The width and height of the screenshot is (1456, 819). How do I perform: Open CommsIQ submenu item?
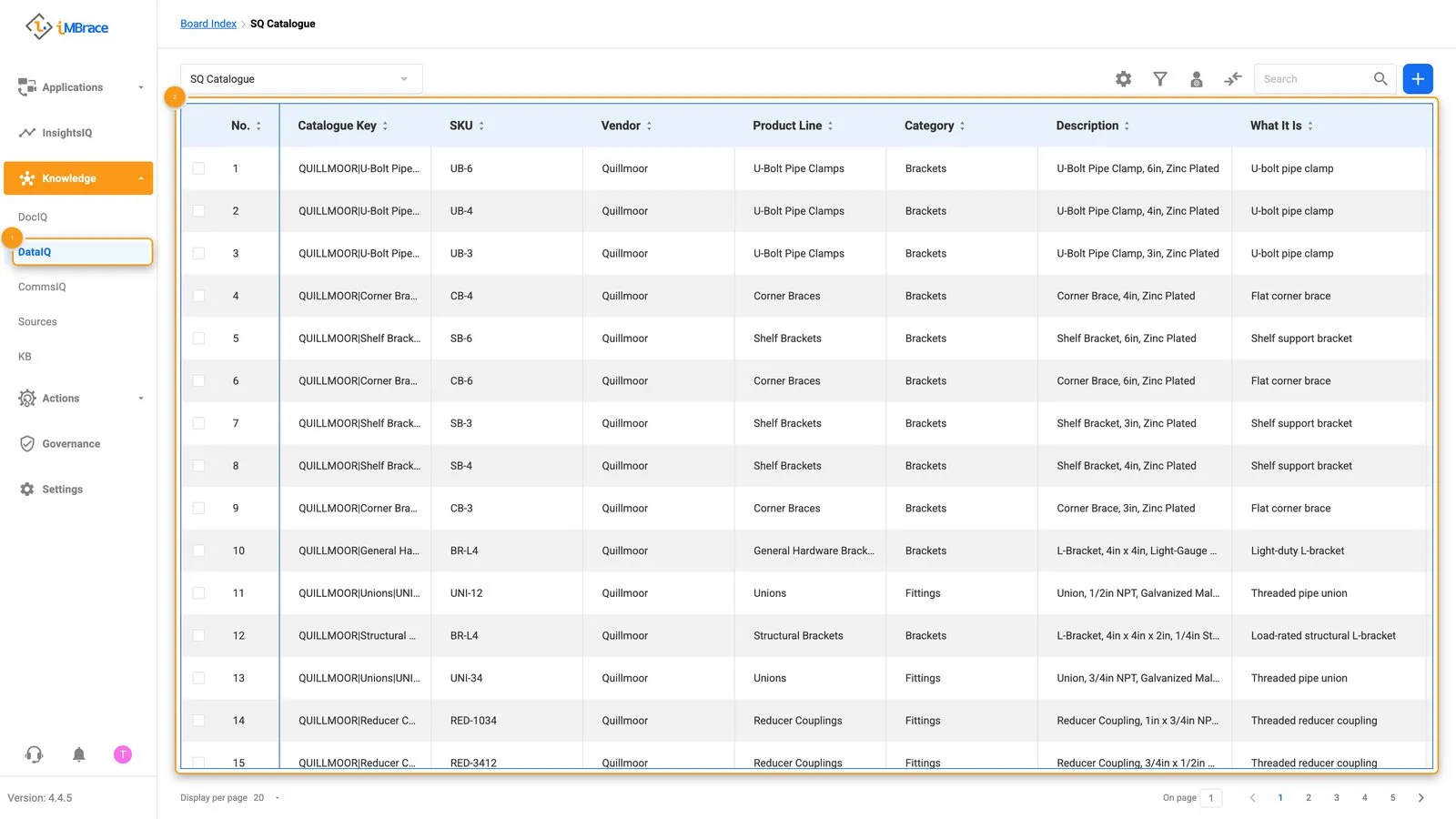[42, 288]
